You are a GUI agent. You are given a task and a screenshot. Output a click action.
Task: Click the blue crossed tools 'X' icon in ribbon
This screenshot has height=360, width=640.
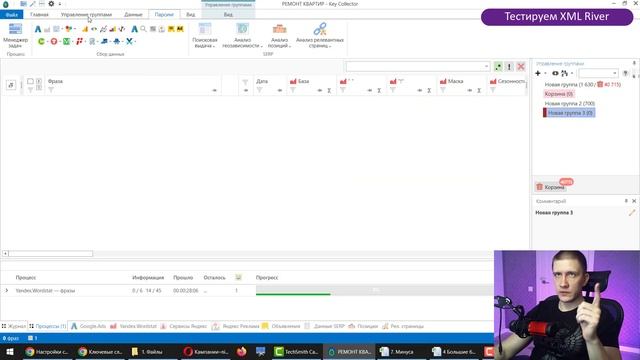[129, 41]
